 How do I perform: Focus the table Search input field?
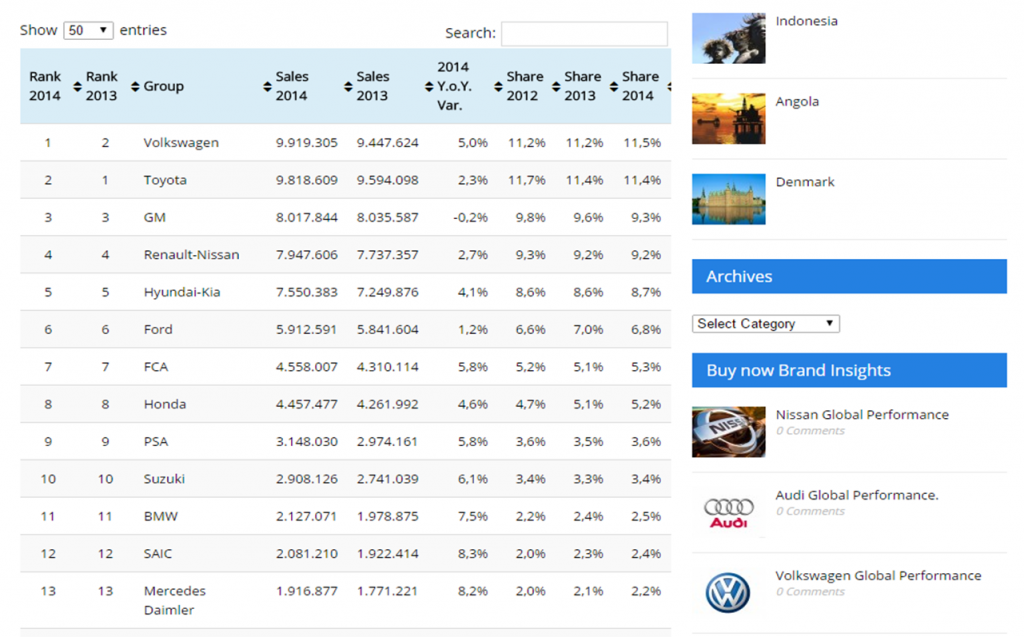pos(584,33)
